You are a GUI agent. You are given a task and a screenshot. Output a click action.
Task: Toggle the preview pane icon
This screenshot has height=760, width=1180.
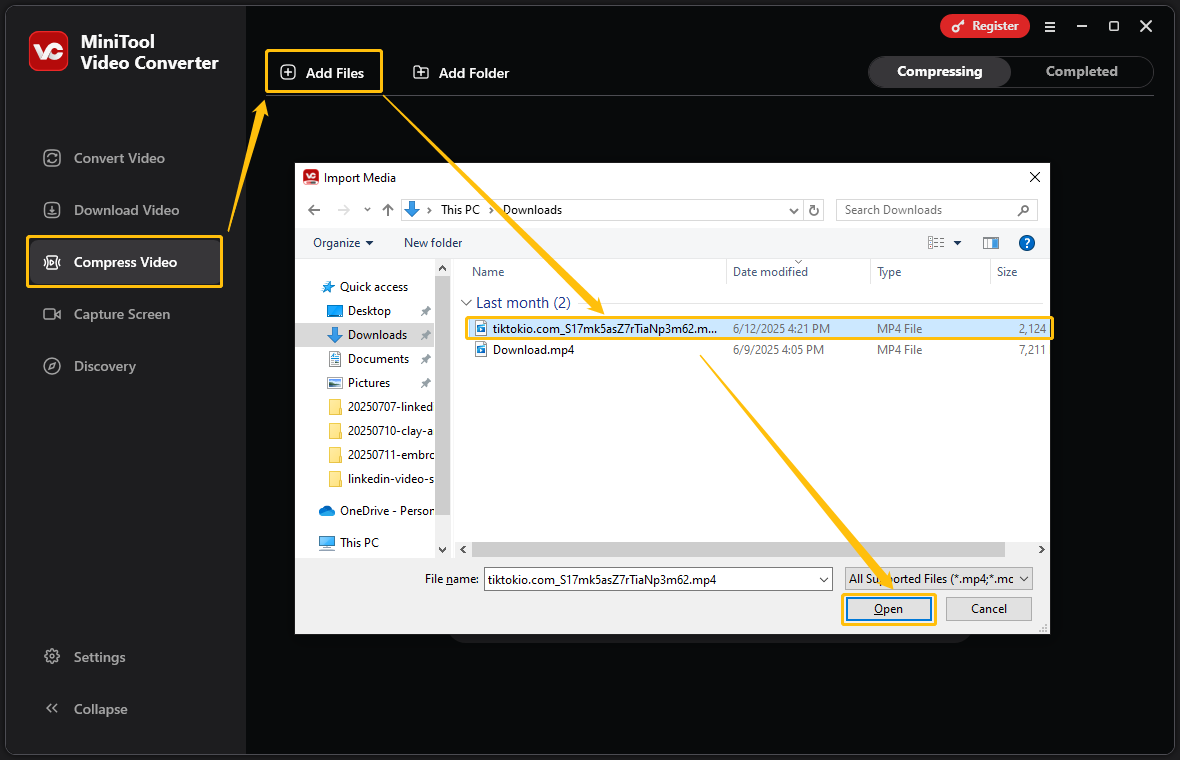click(x=990, y=242)
